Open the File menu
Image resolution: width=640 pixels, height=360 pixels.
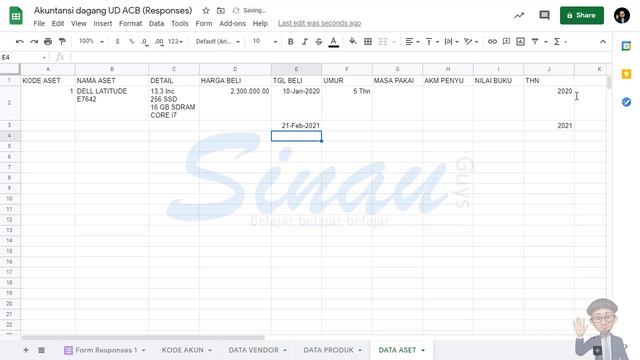(39, 24)
